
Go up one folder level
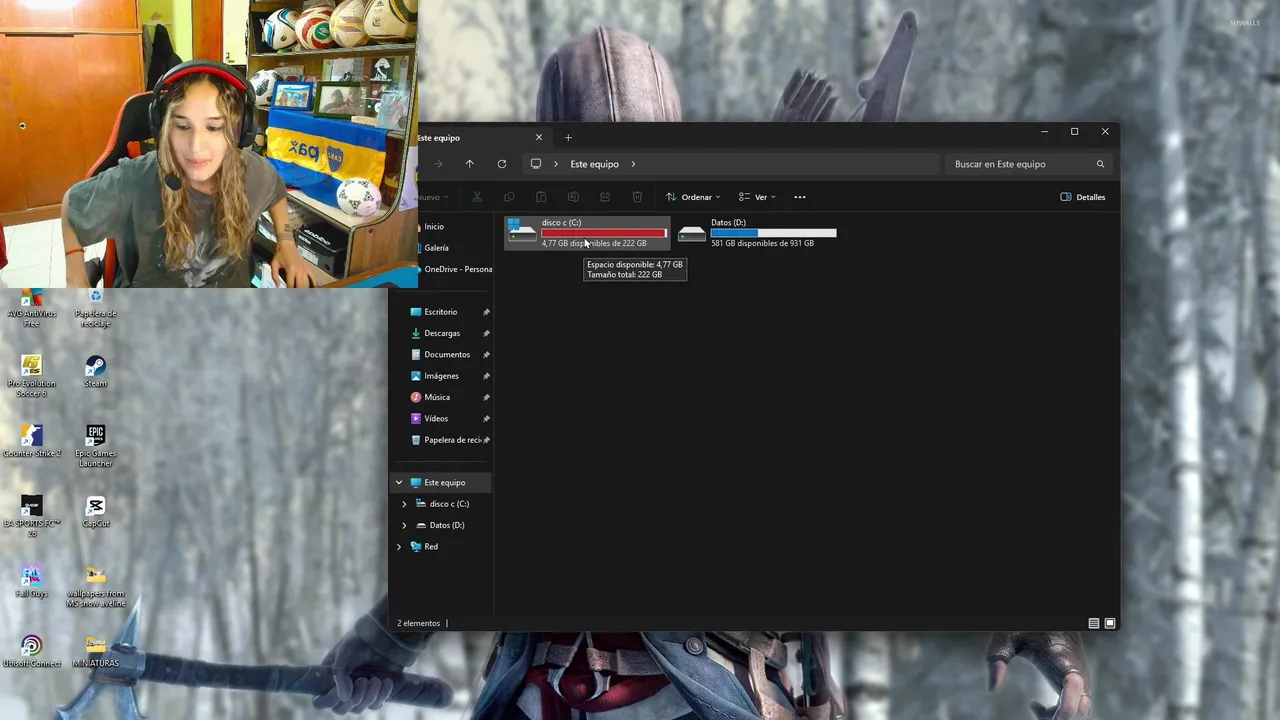[469, 164]
